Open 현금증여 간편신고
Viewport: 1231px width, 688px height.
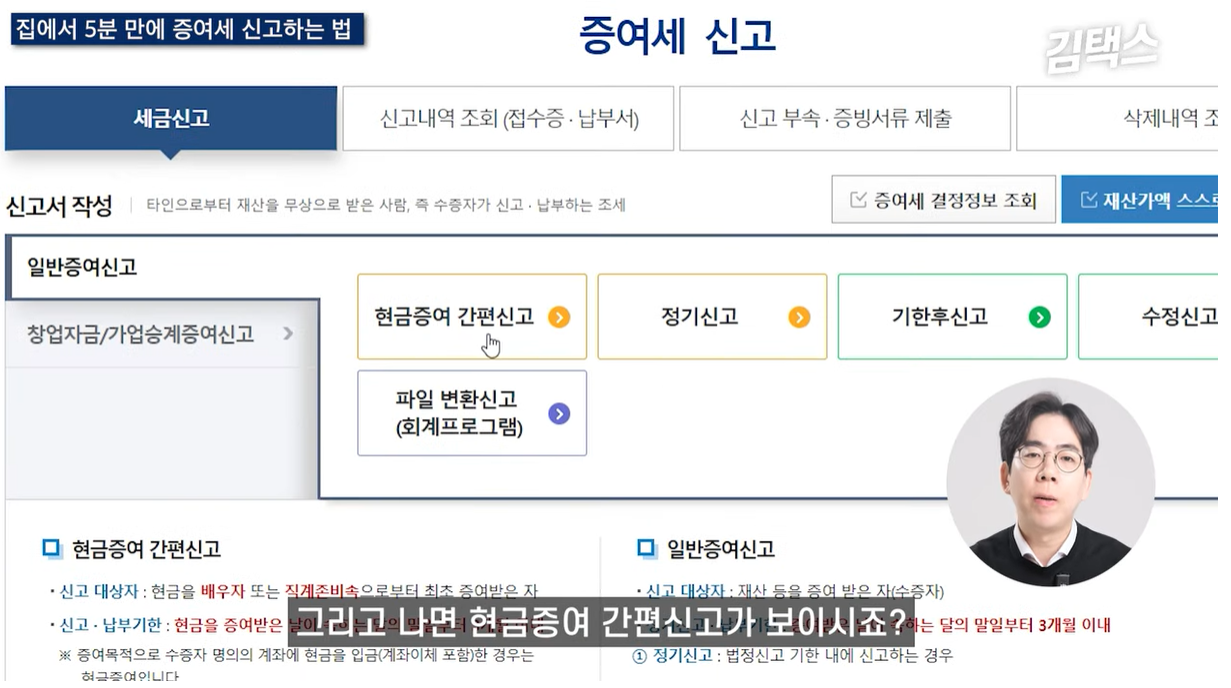tap(471, 316)
